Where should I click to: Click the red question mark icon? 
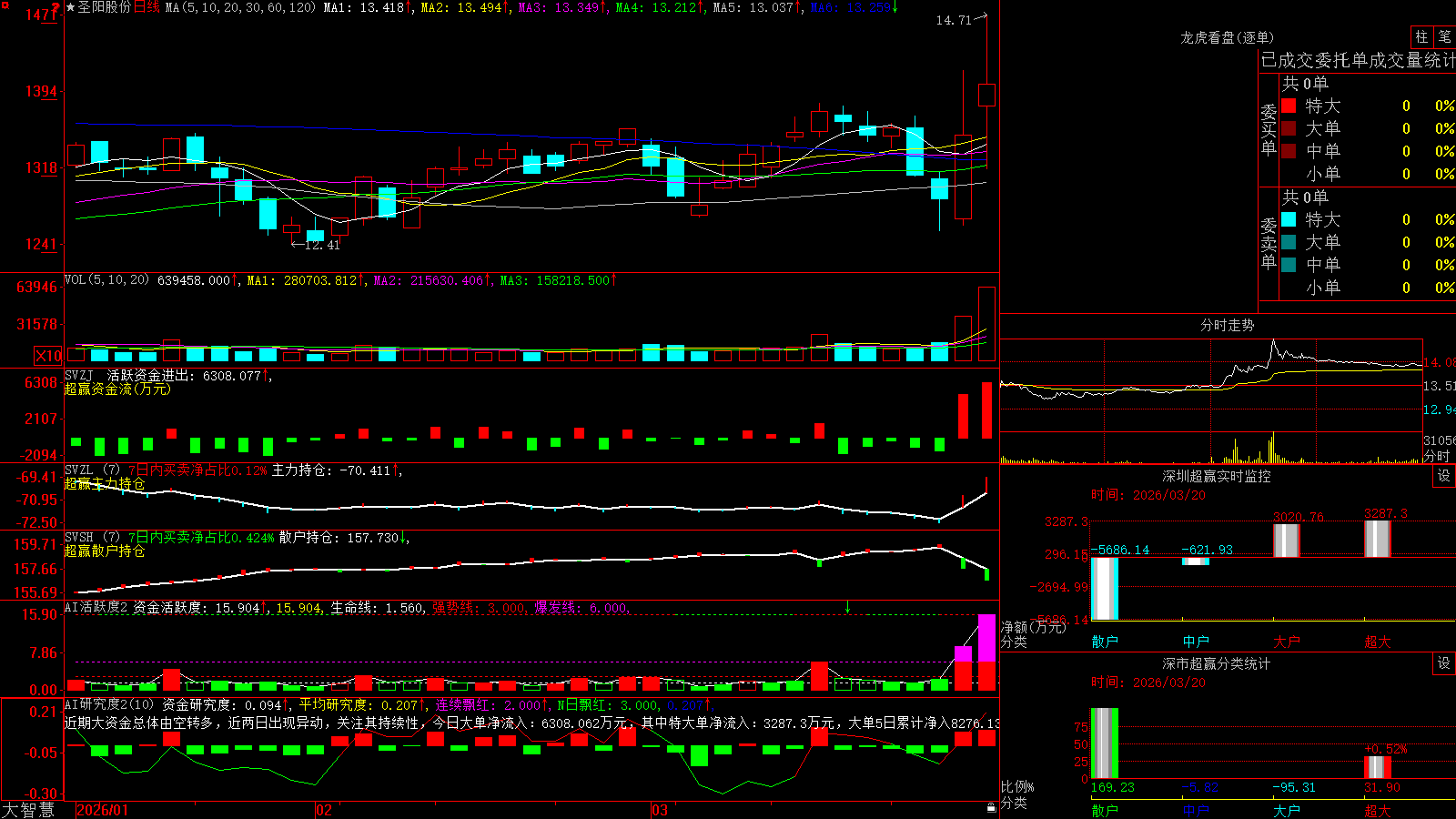pyautogui.click(x=56, y=7)
